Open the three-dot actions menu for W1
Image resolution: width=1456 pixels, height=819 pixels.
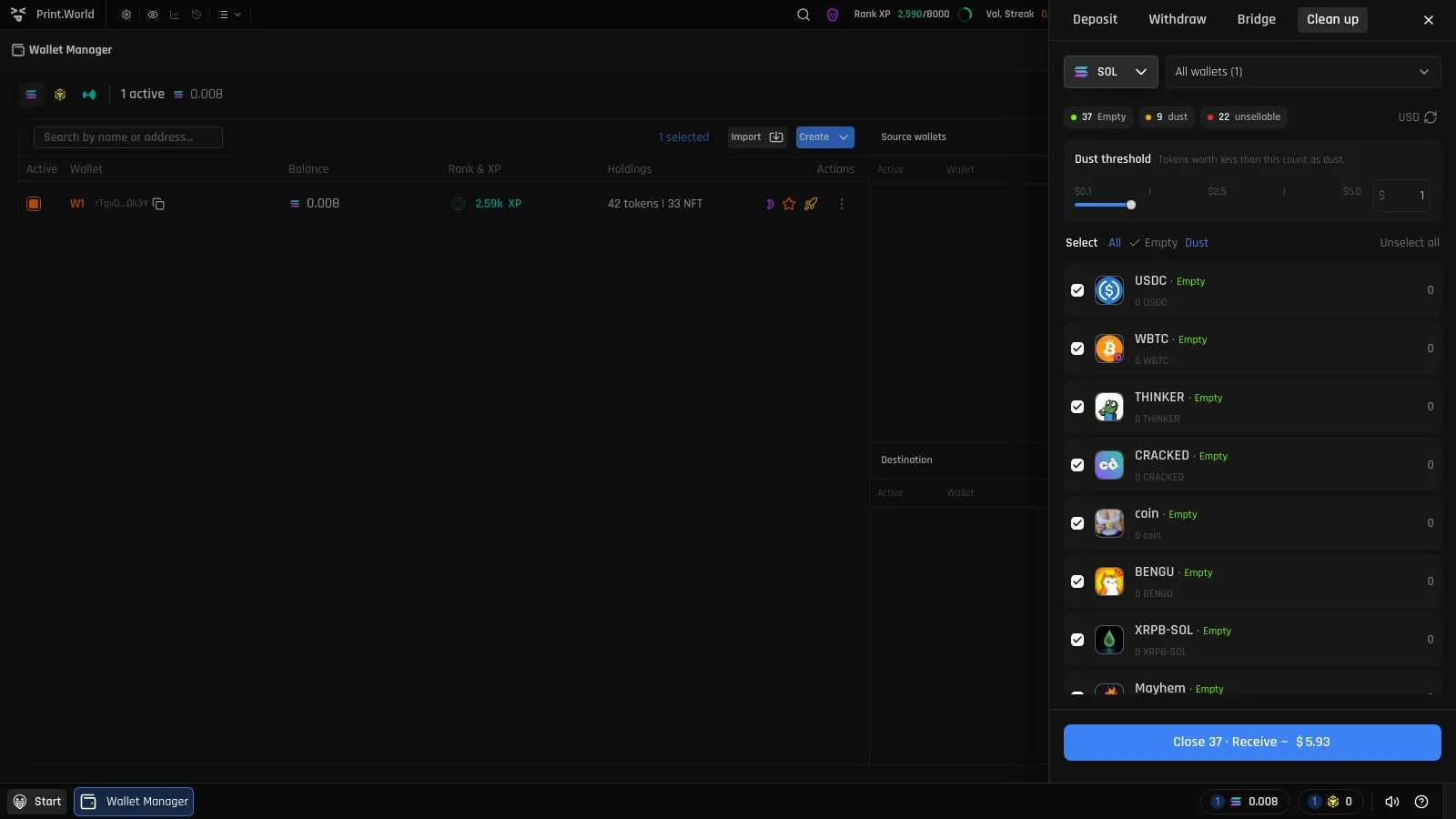click(x=842, y=204)
